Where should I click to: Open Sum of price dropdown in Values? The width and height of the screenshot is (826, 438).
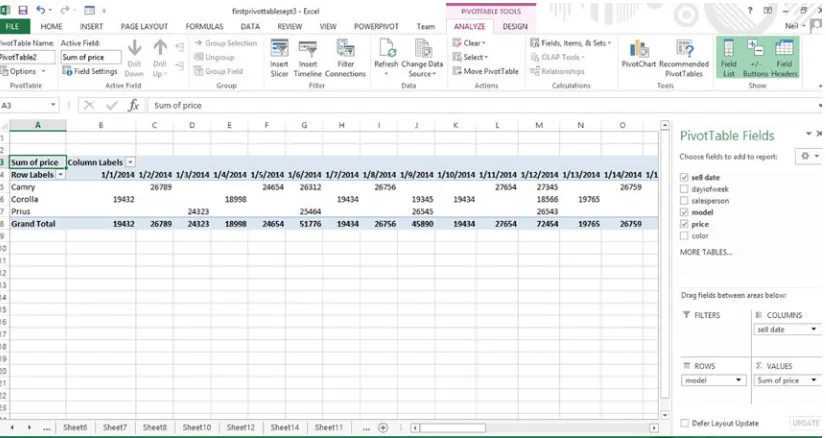click(814, 380)
